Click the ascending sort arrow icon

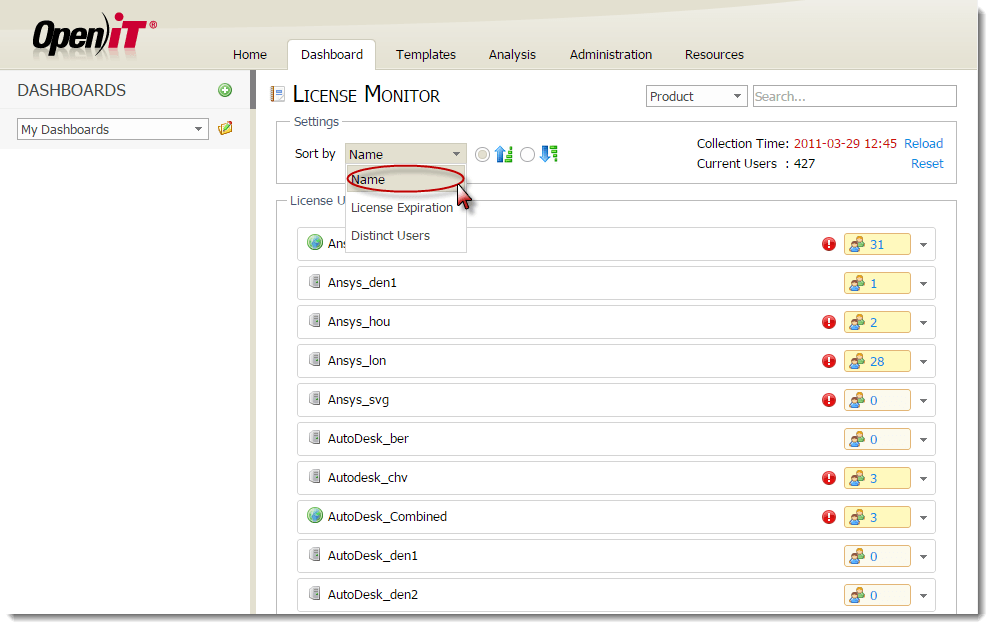point(504,154)
